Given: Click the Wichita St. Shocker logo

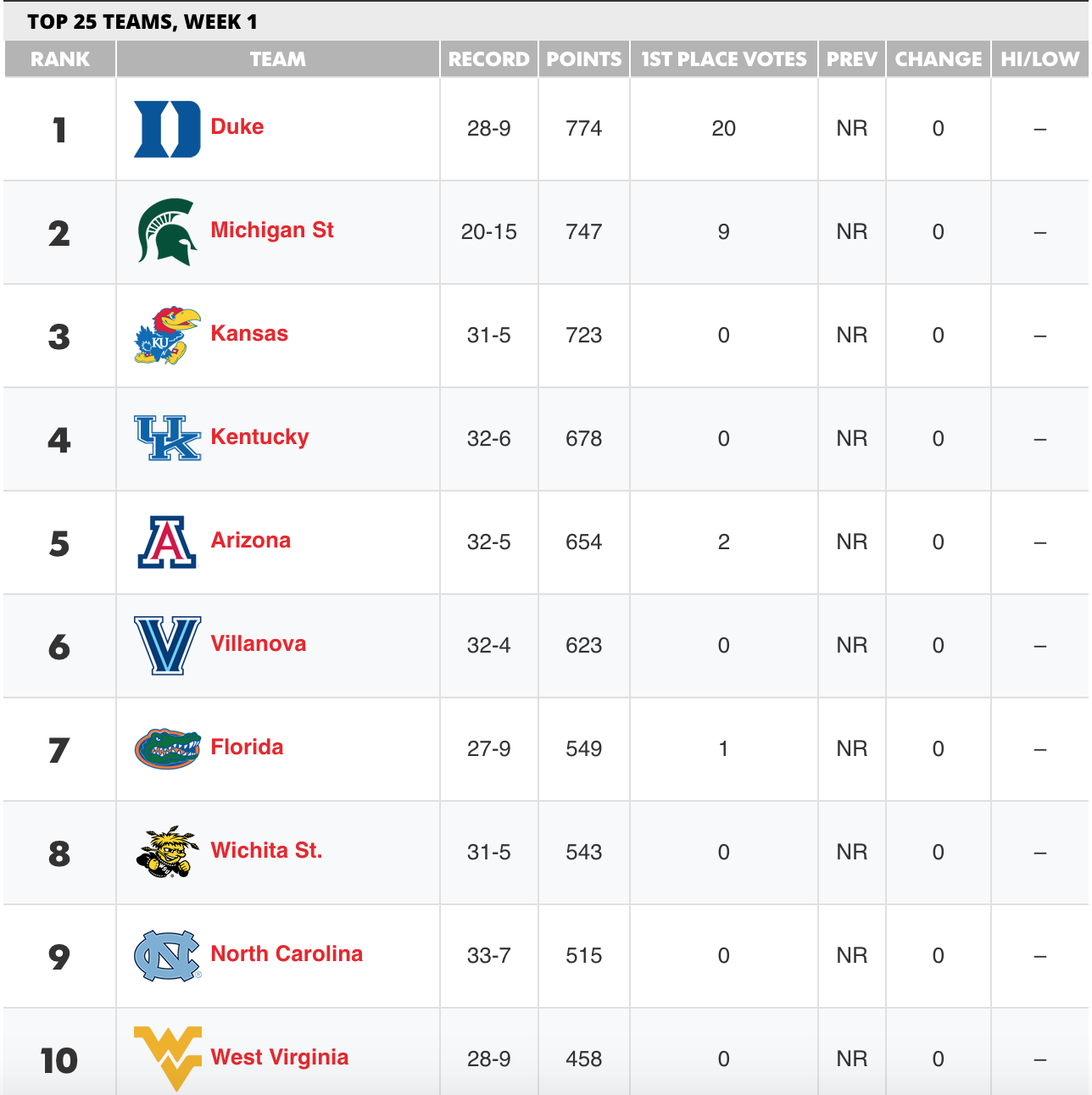Looking at the screenshot, I should 167,852.
